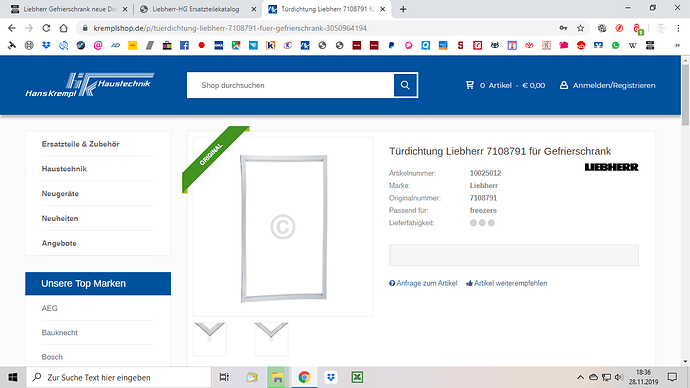Click the Anmelden/Registrieren user icon
Screen dimensions: 690x388
click(563, 85)
